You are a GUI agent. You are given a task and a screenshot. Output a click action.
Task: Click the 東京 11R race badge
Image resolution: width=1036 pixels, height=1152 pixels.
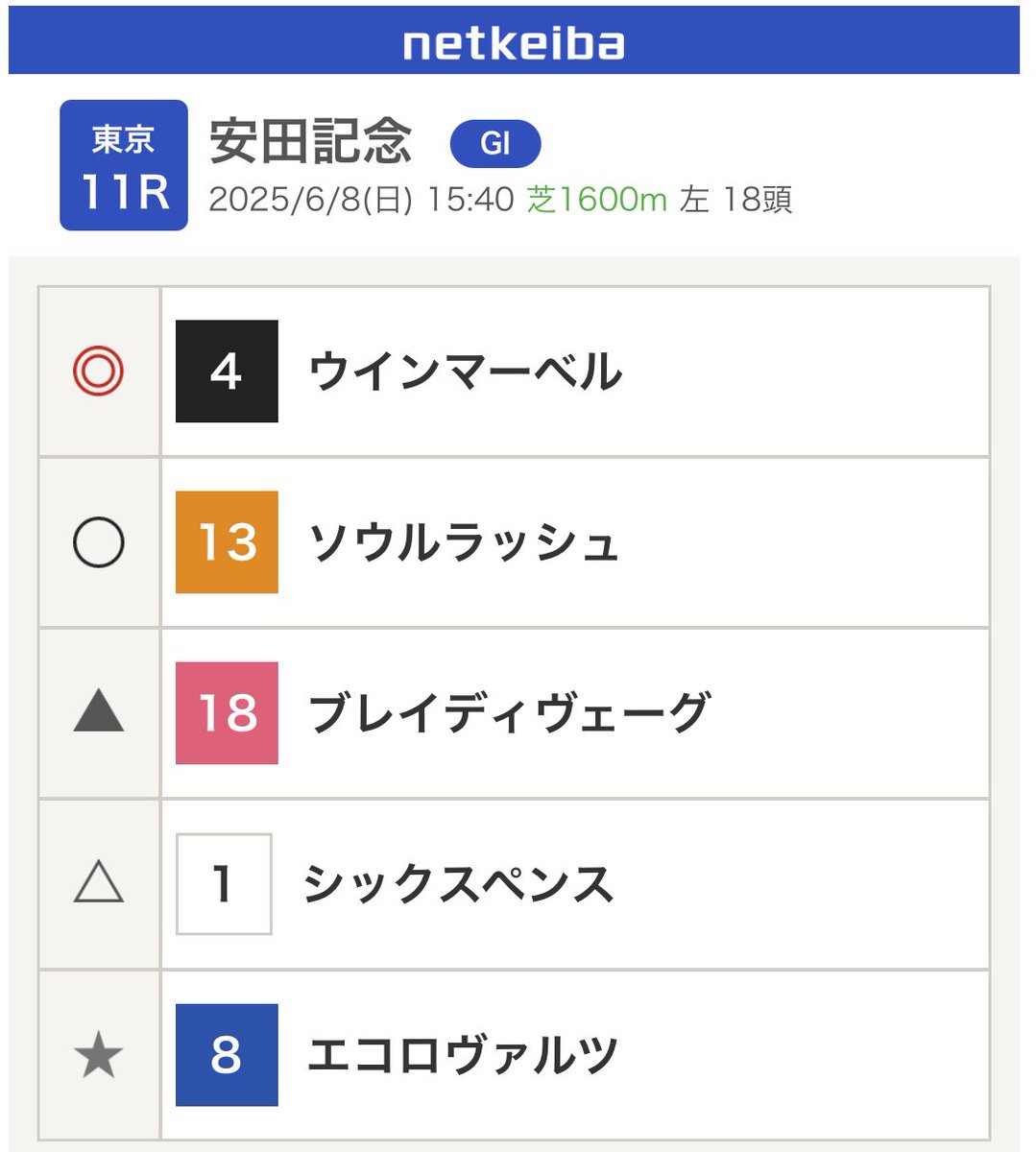(x=124, y=165)
